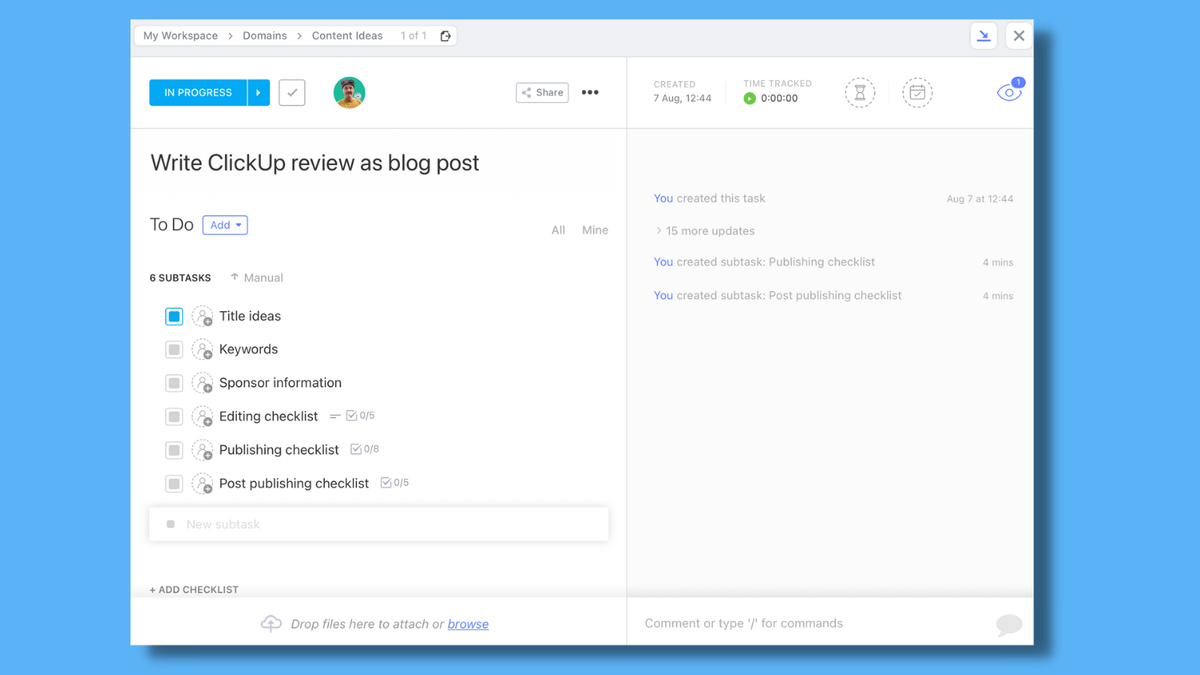The width and height of the screenshot is (1200, 675).
Task: Click the IN PROGRESS status button
Action: click(198, 93)
